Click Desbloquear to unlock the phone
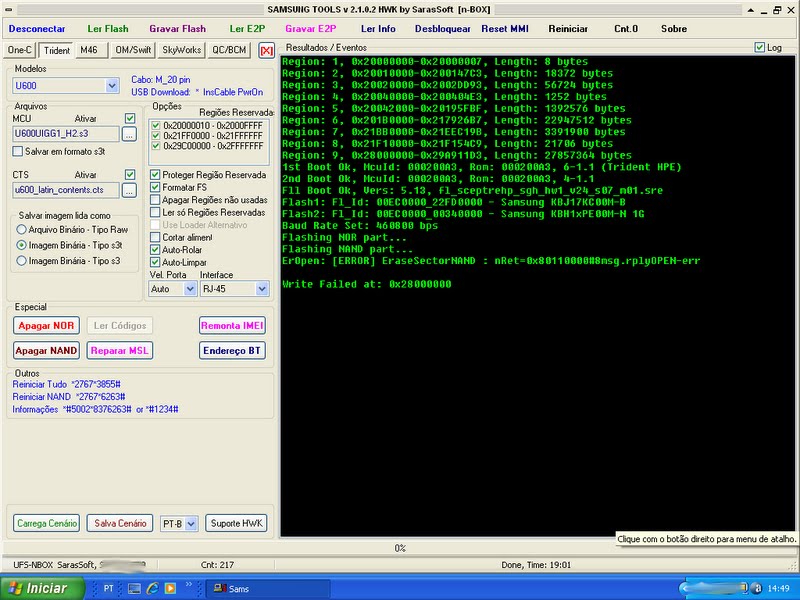The height and width of the screenshot is (600, 800). point(442,29)
